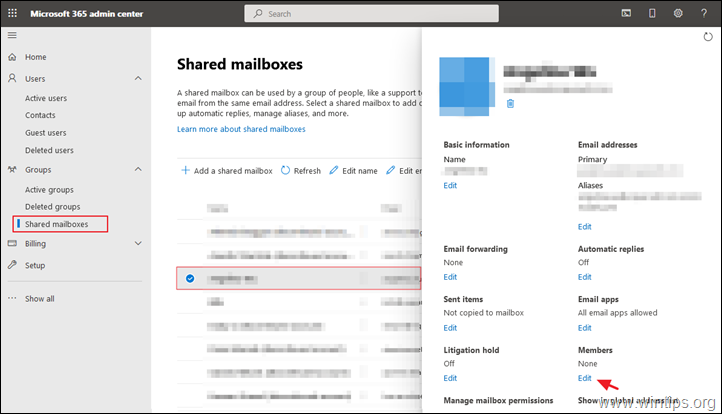This screenshot has width=722, height=414.
Task: Collapse the Users section chevron
Action: 138,78
